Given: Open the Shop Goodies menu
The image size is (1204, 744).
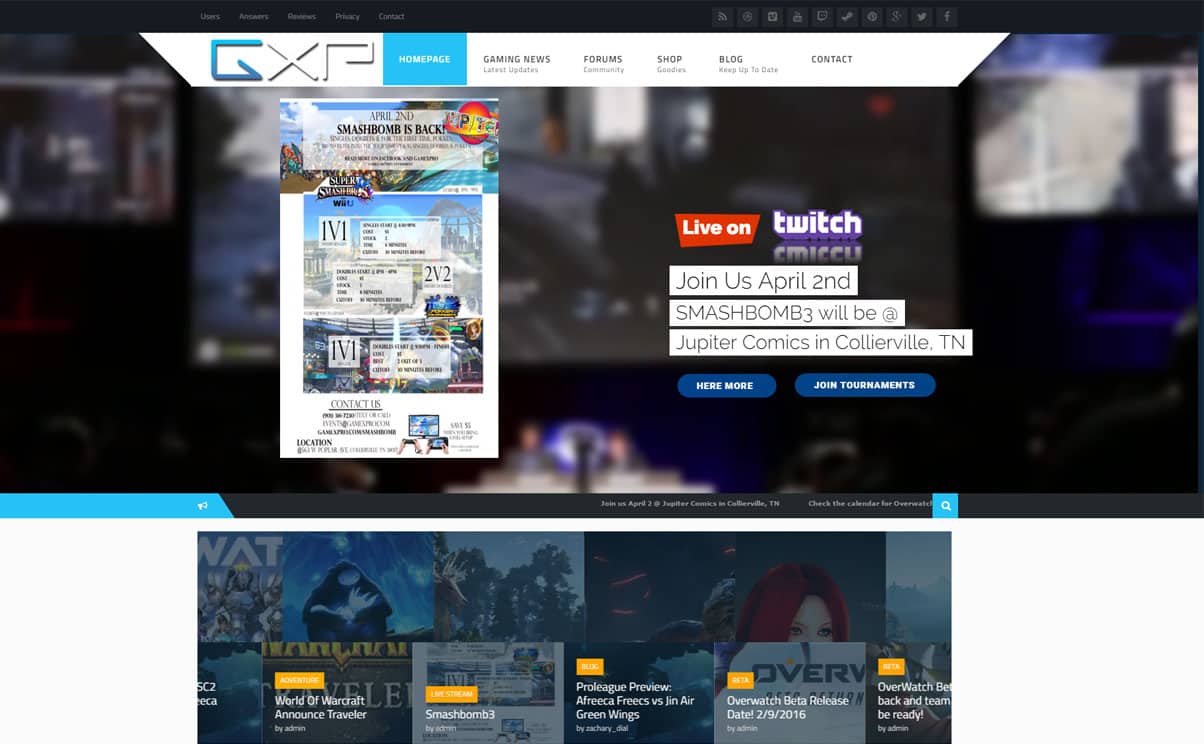Looking at the screenshot, I should pos(671,64).
